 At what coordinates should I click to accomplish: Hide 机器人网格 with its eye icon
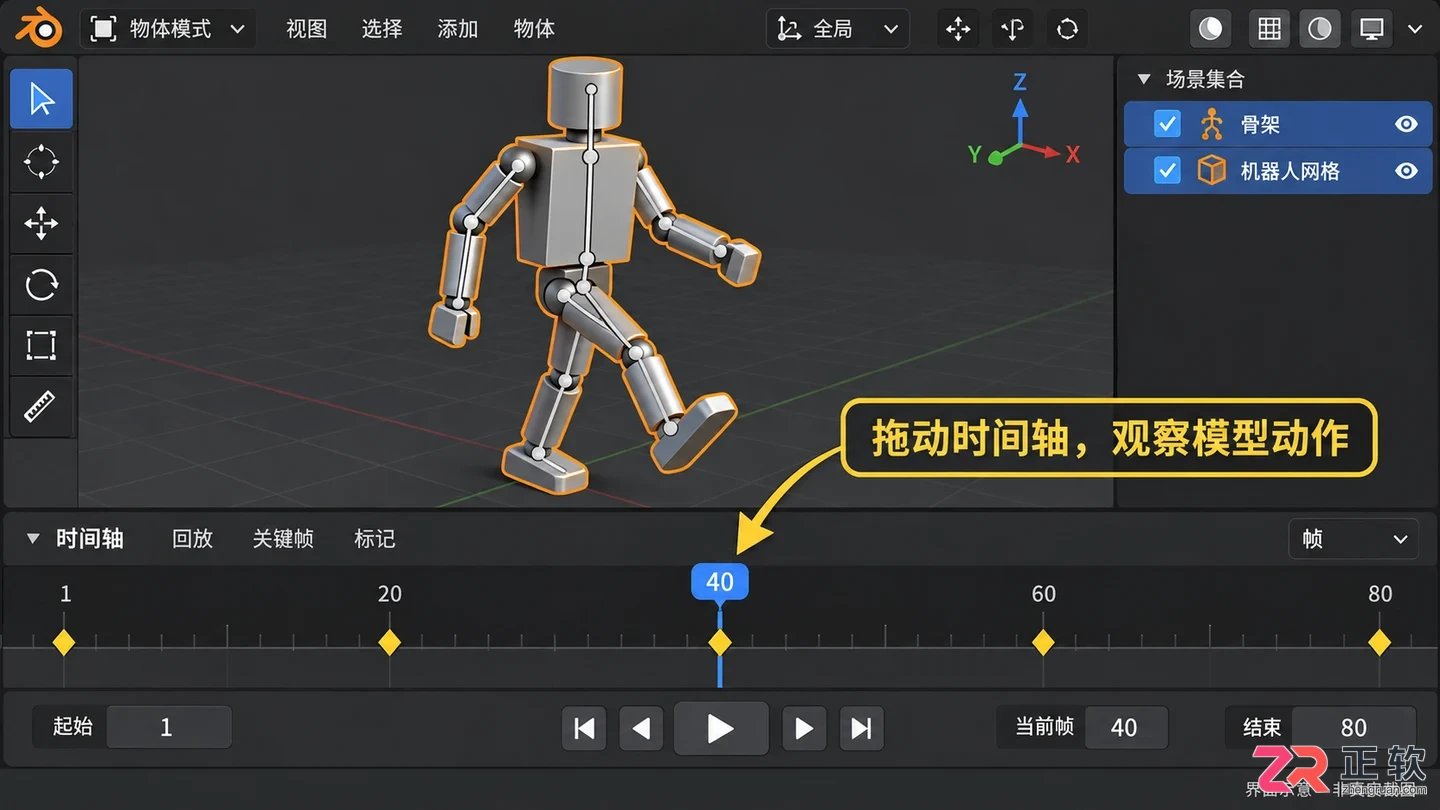click(x=1406, y=171)
